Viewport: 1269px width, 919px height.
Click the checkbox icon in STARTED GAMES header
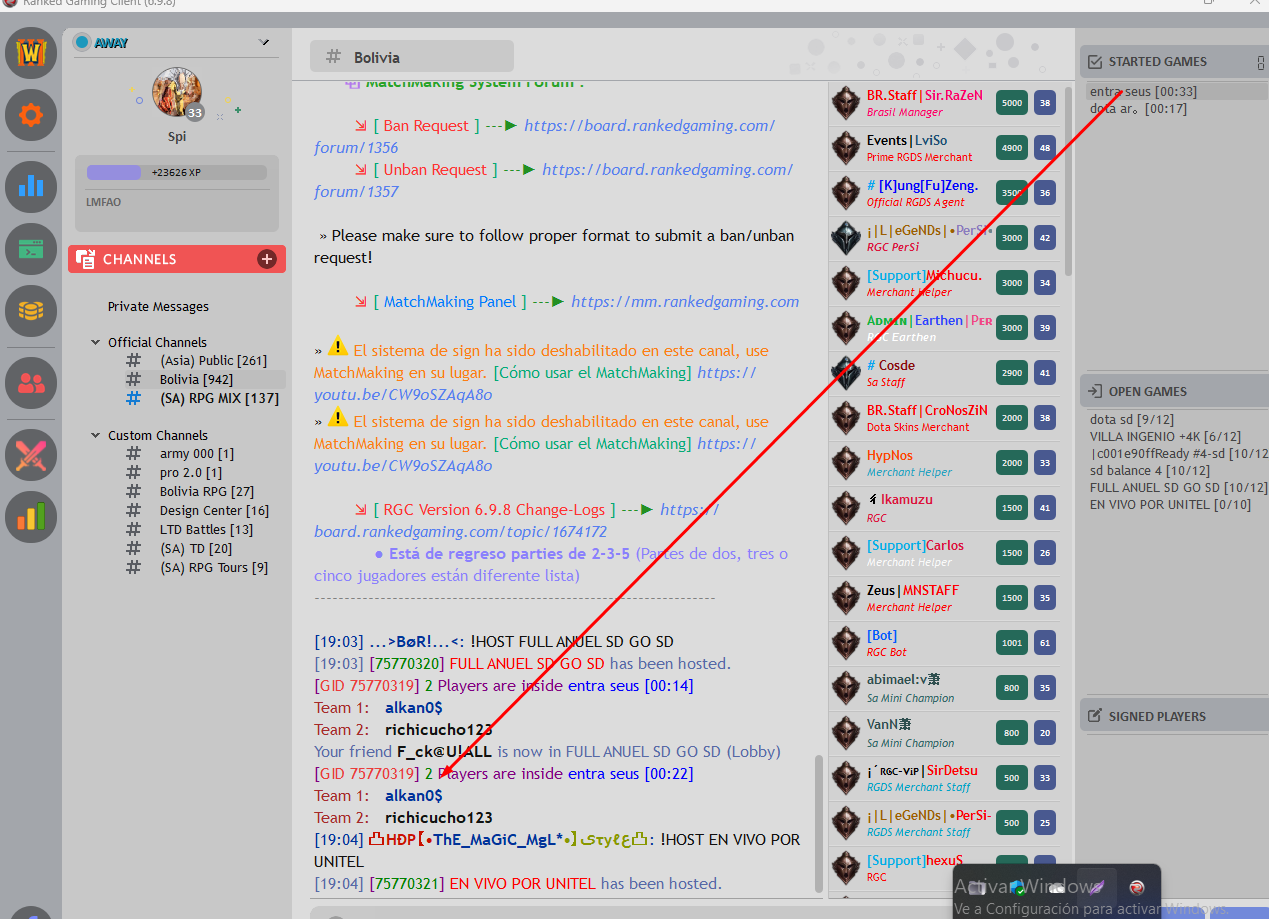pyautogui.click(x=1095, y=62)
